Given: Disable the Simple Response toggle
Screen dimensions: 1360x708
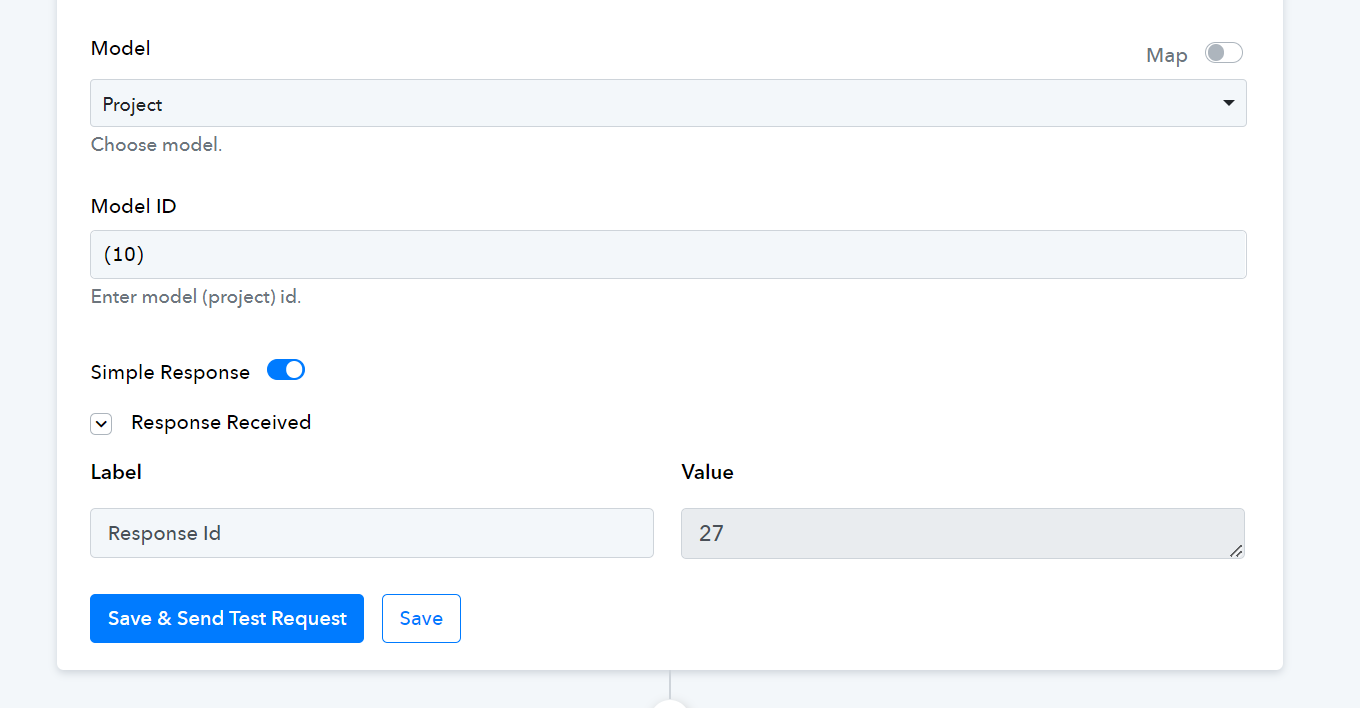Looking at the screenshot, I should pos(286,370).
